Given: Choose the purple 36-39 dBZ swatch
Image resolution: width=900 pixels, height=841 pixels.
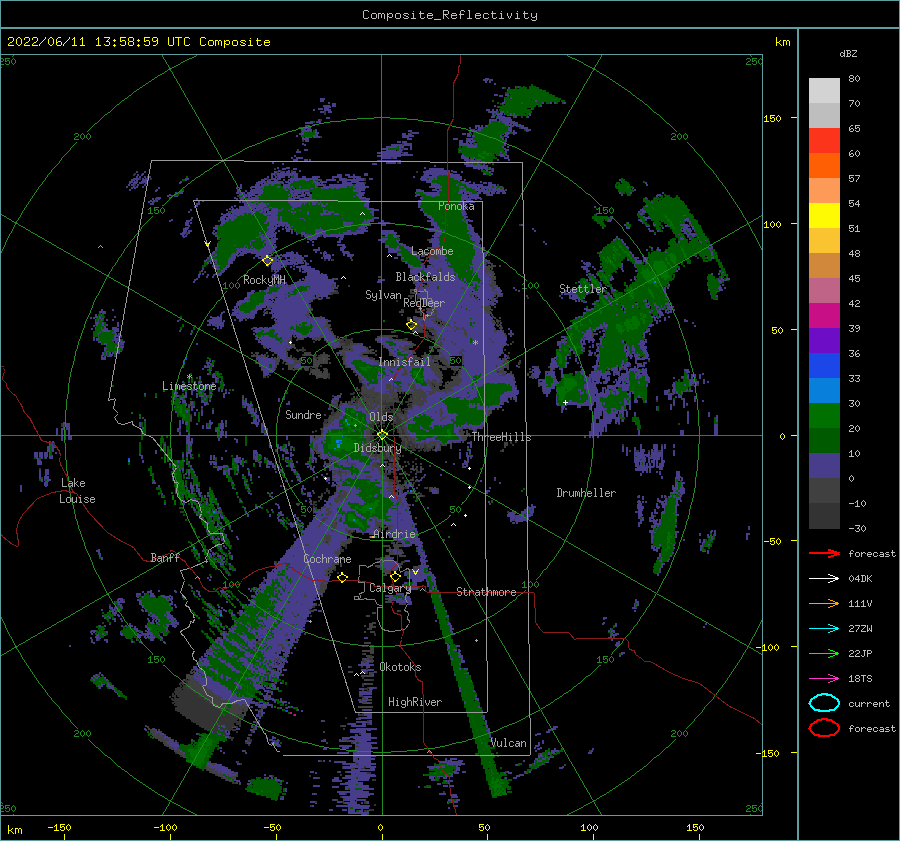Looking at the screenshot, I should pyautogui.click(x=824, y=341).
